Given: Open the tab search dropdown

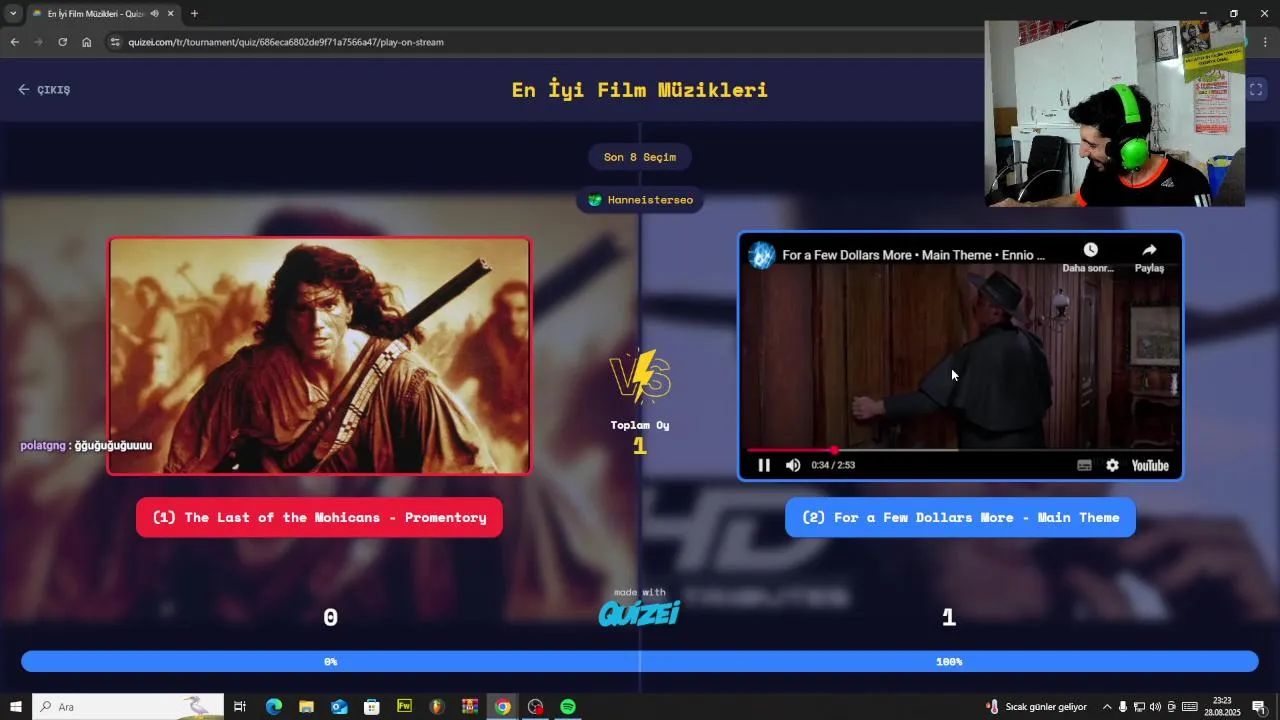Looking at the screenshot, I should click(x=13, y=14).
